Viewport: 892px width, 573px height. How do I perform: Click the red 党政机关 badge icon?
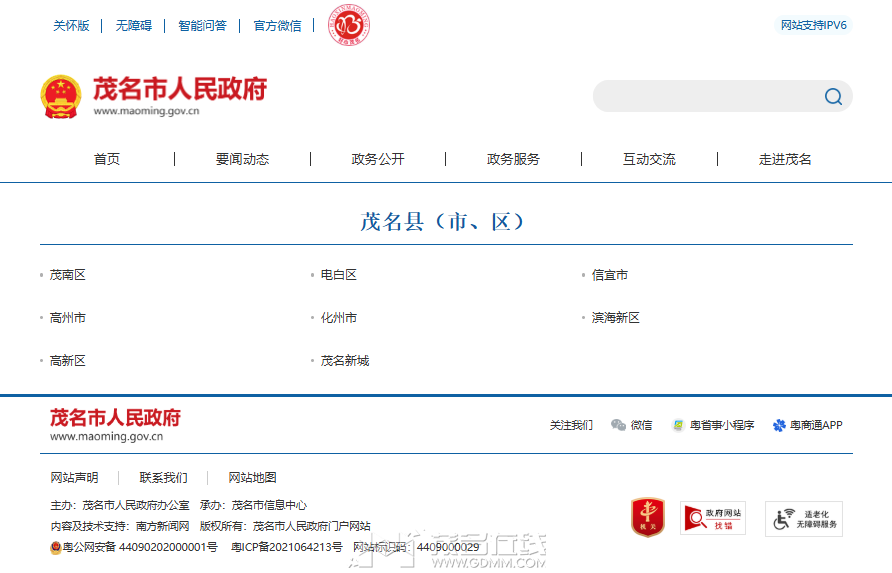tap(647, 517)
